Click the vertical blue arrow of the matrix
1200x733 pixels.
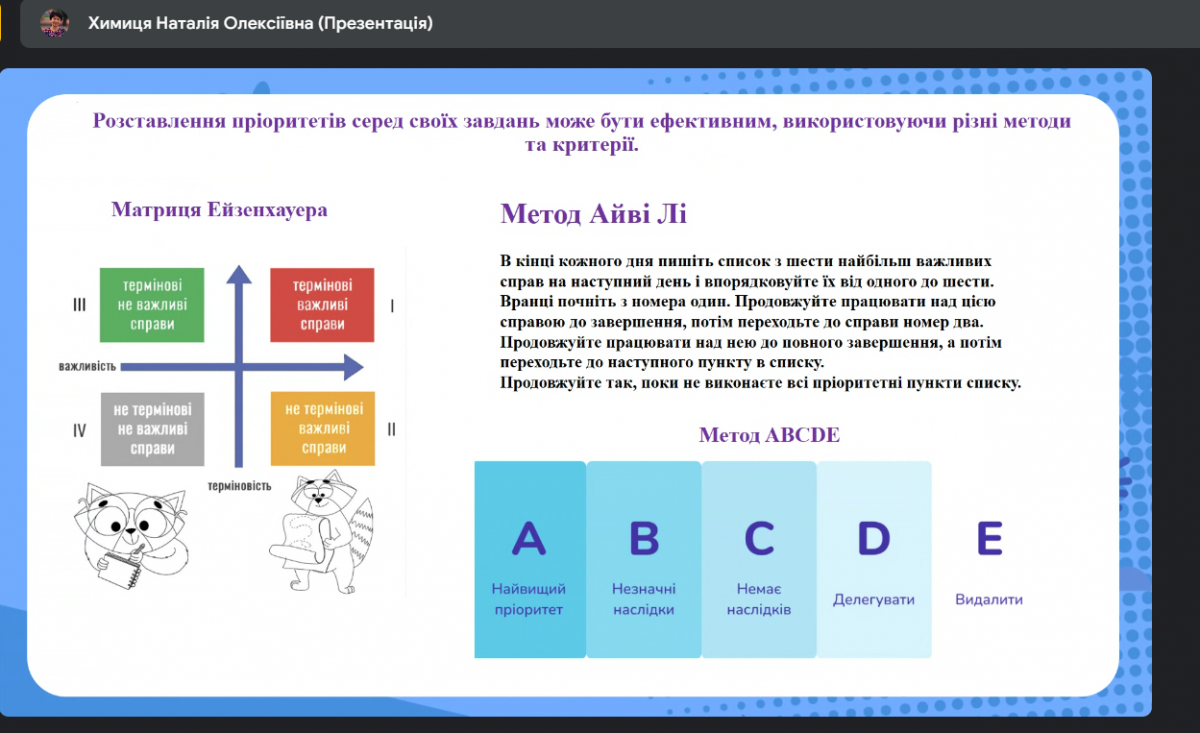pos(239,364)
